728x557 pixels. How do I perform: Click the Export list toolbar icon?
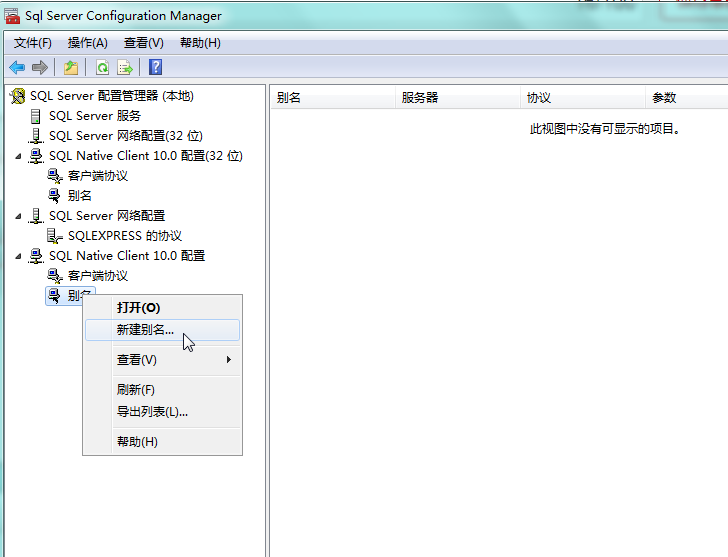pyautogui.click(x=125, y=68)
